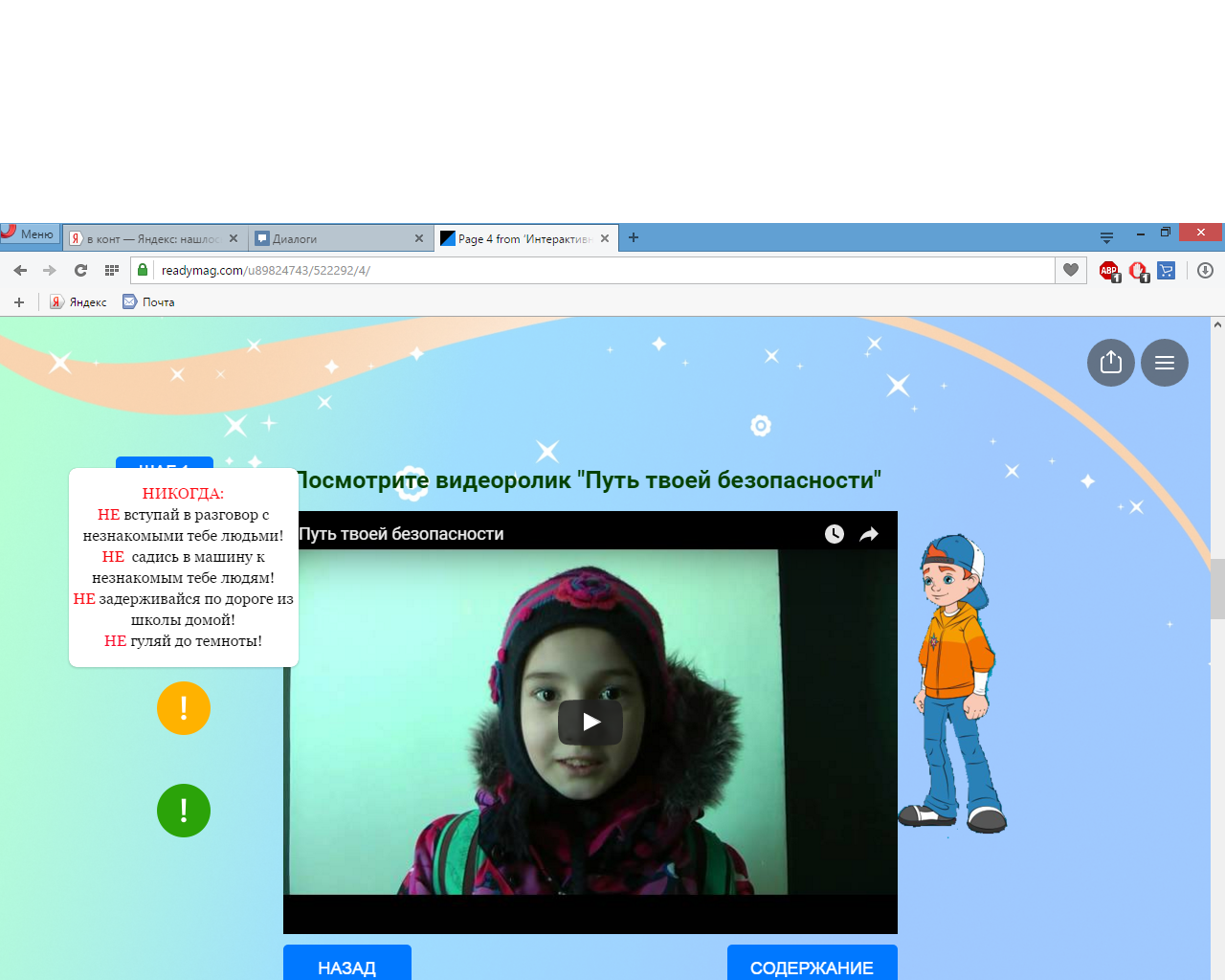Add page to bookmarks with heart icon
This screenshot has height=980, width=1225.
click(1071, 270)
